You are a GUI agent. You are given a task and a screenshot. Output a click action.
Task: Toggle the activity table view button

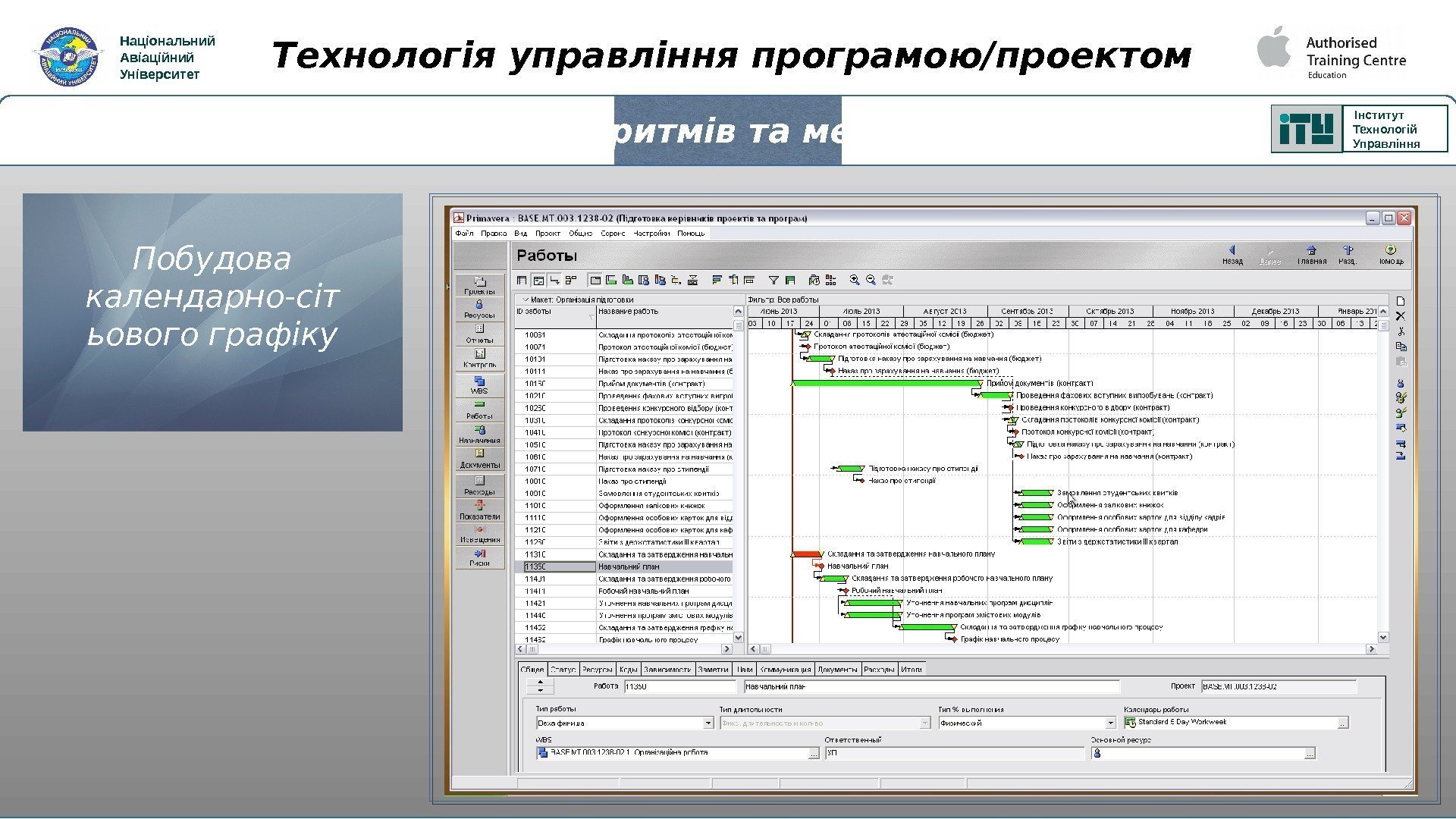point(522,280)
